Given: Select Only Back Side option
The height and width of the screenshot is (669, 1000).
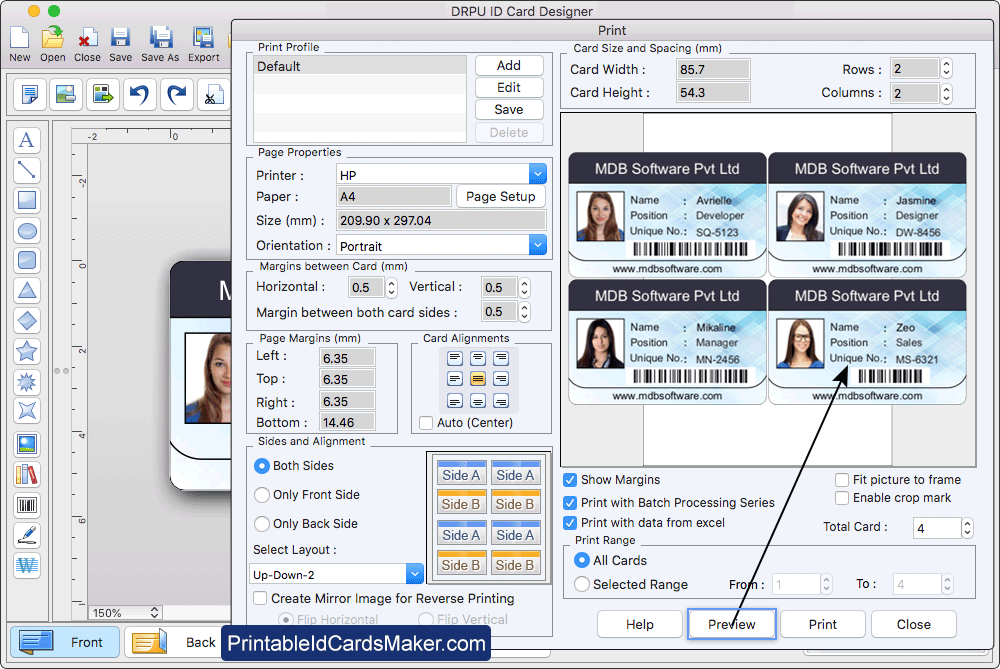Looking at the screenshot, I should pos(261,524).
